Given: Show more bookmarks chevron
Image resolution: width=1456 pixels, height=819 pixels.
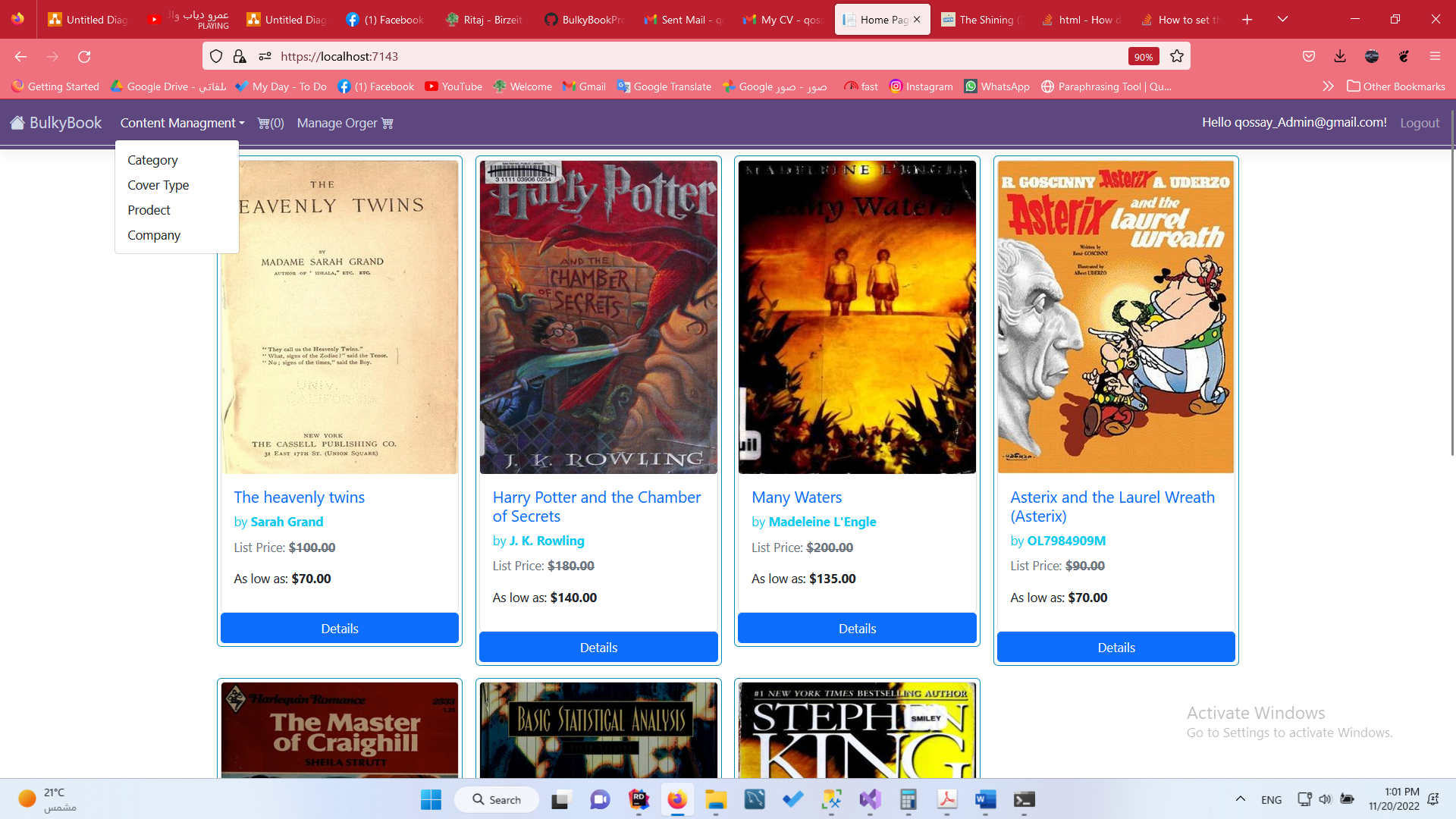Looking at the screenshot, I should (1328, 86).
